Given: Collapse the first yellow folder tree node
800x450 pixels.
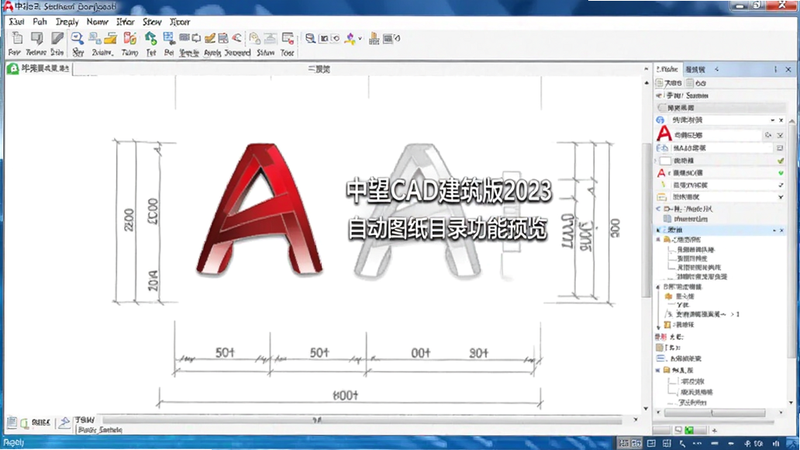Looking at the screenshot, I should pyautogui.click(x=658, y=239).
